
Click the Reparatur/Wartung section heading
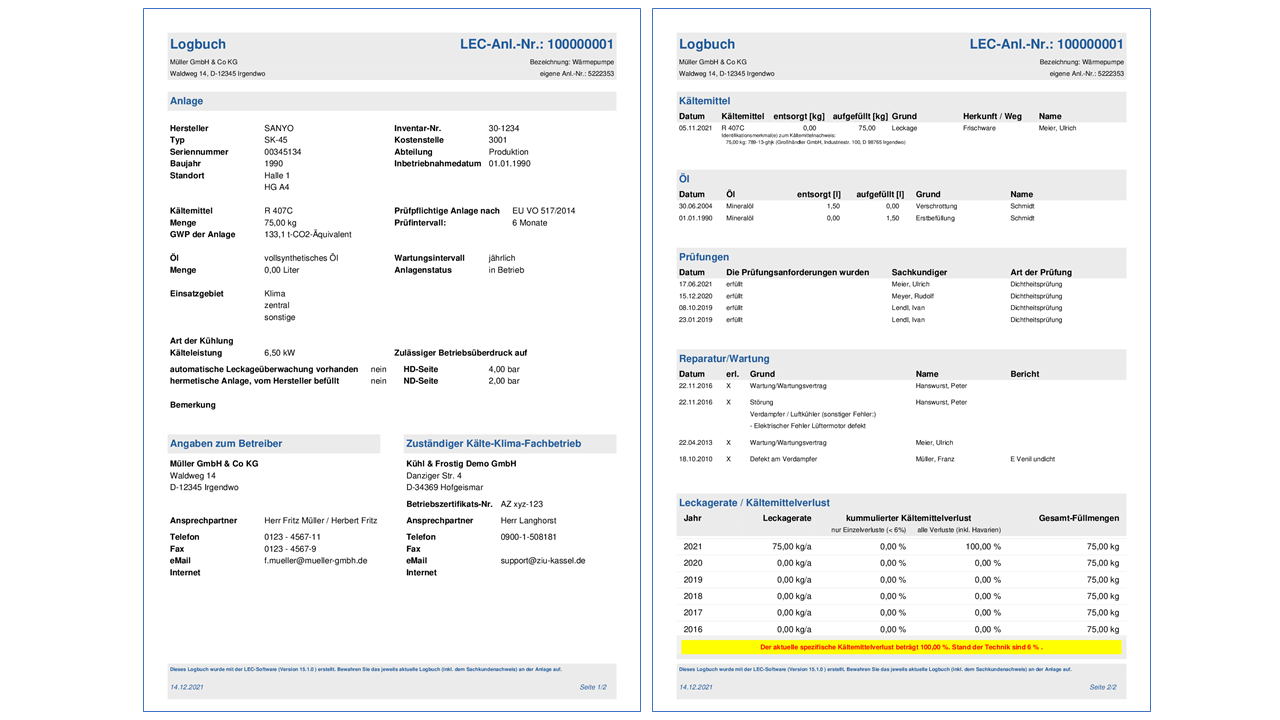pyautogui.click(x=724, y=358)
